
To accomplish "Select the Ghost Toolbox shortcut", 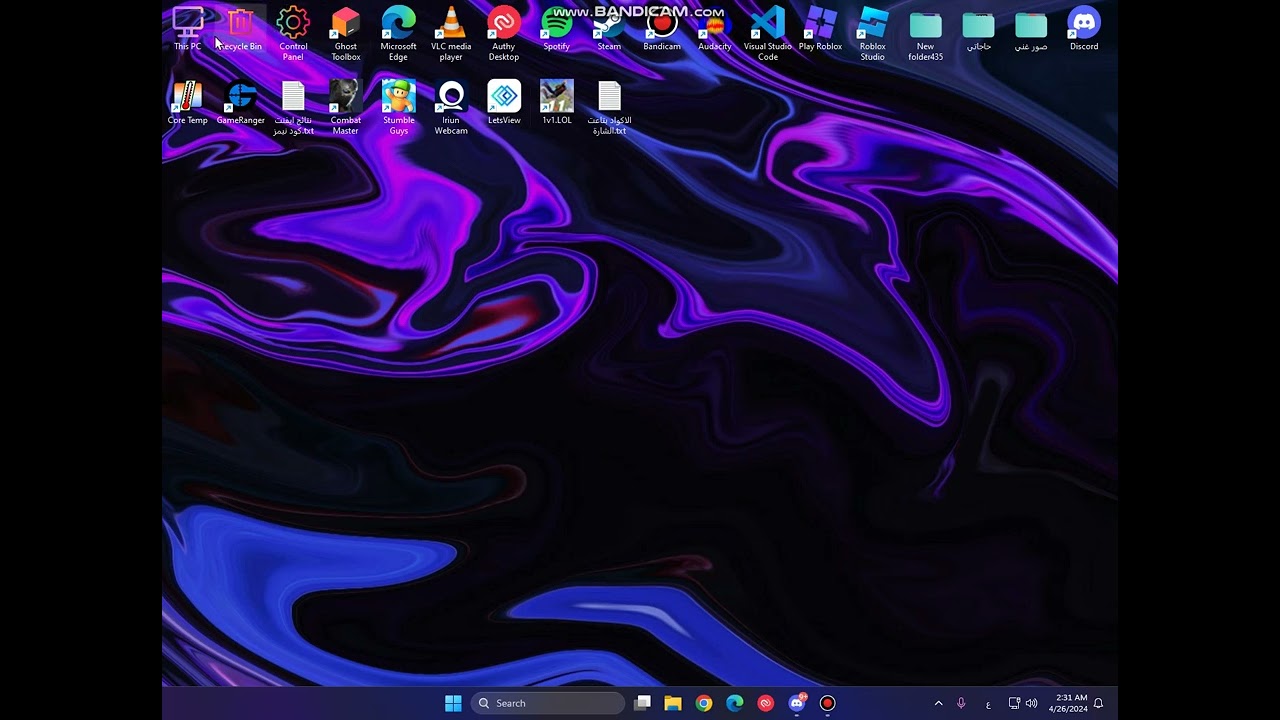I will 346,34.
